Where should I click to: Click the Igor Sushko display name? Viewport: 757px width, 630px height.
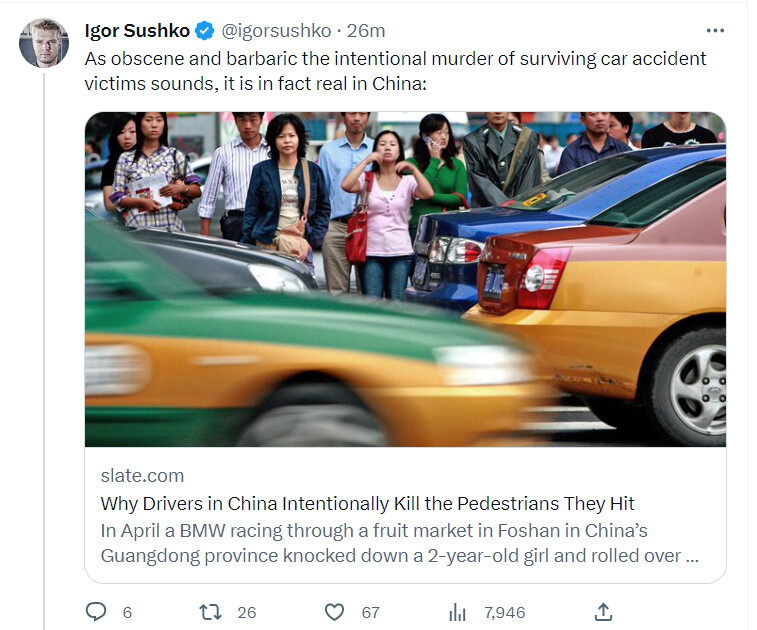click(x=137, y=31)
